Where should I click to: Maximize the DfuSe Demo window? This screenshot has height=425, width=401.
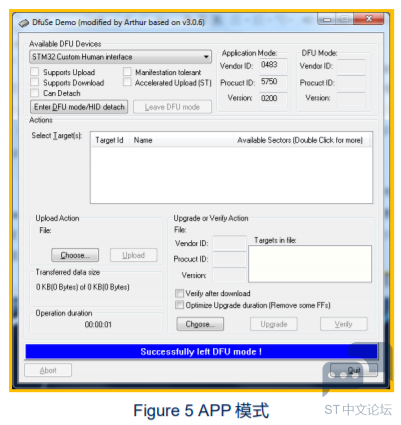coord(344,19)
